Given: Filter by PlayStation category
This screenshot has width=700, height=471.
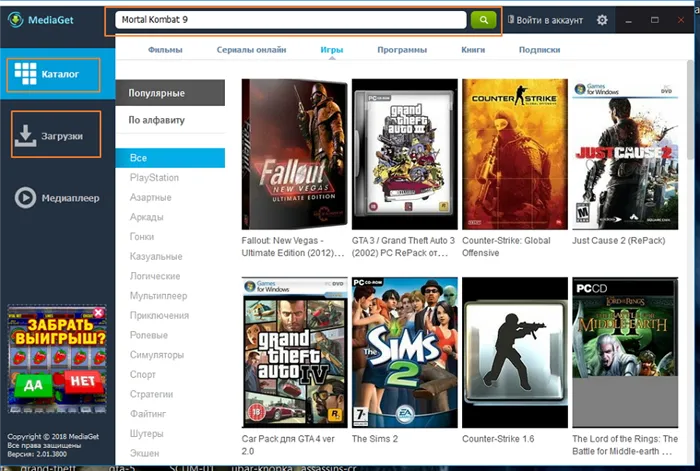Looking at the screenshot, I should 154,178.
